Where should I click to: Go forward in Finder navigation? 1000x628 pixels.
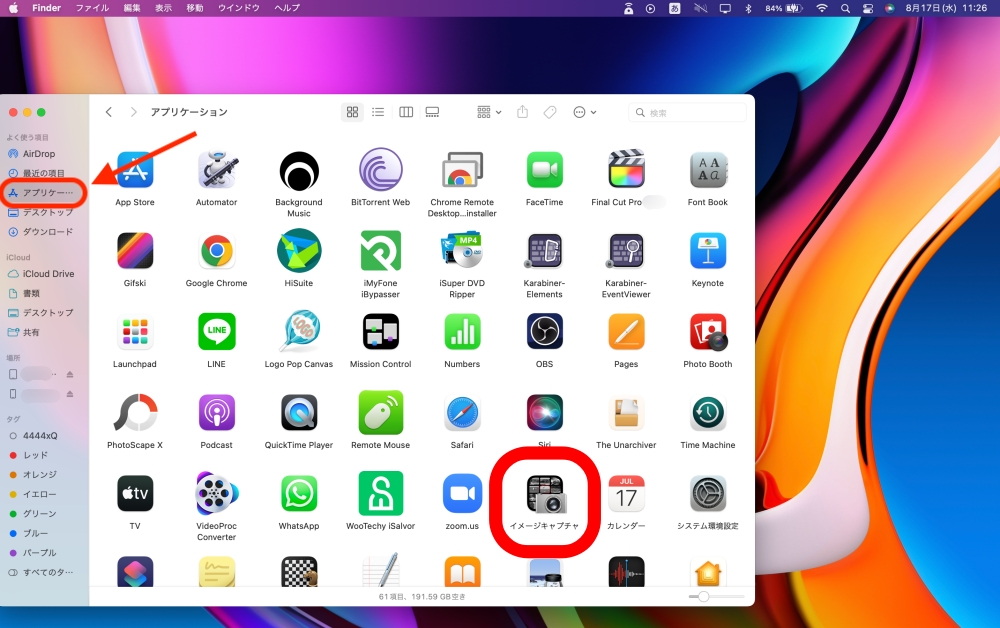pos(133,112)
